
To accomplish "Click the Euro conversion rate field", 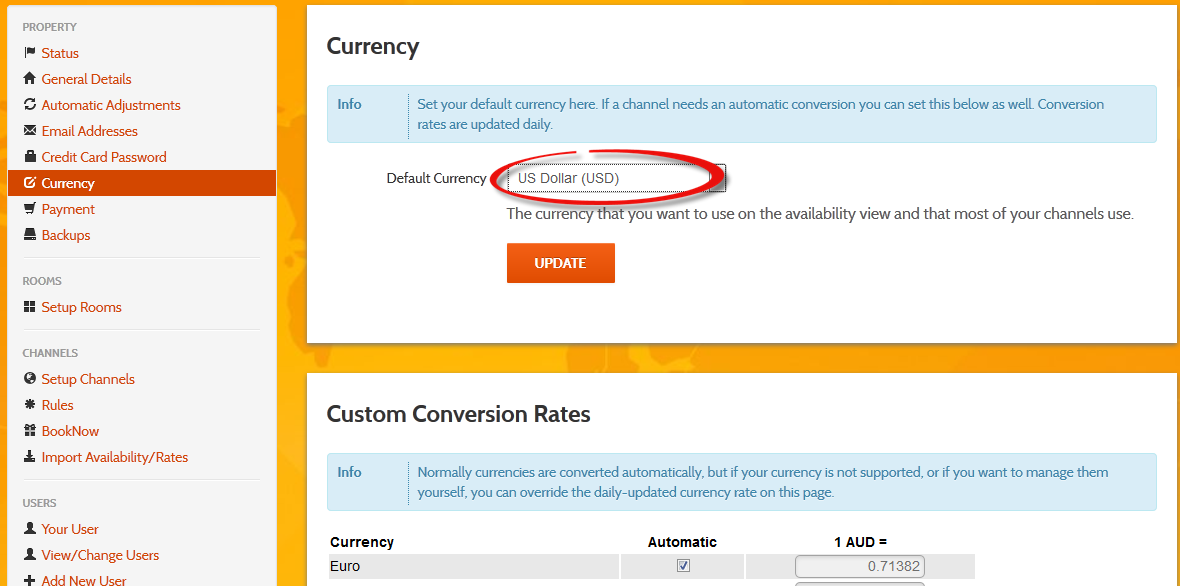I will point(859,567).
